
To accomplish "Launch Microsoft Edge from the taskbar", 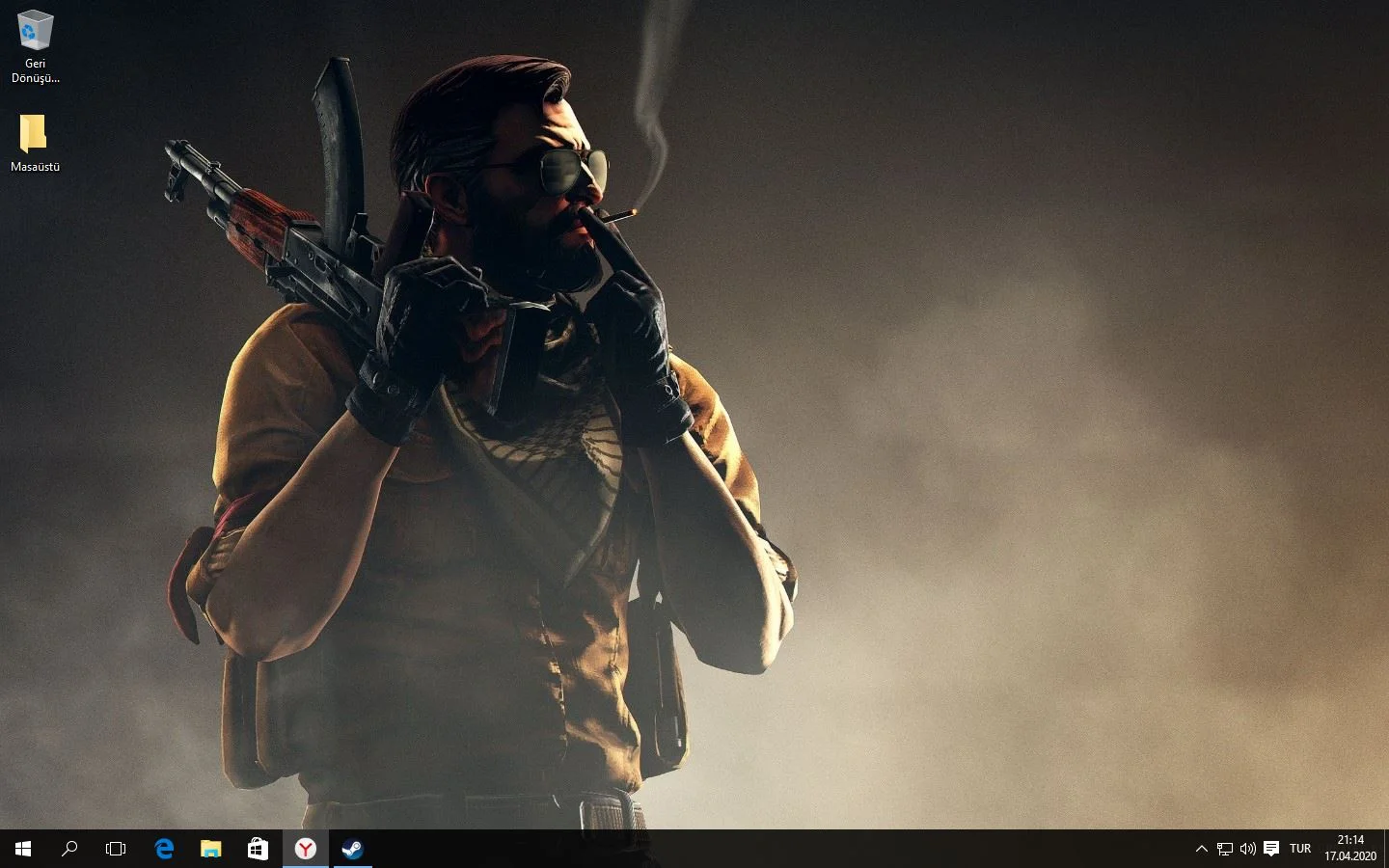I will (x=164, y=849).
